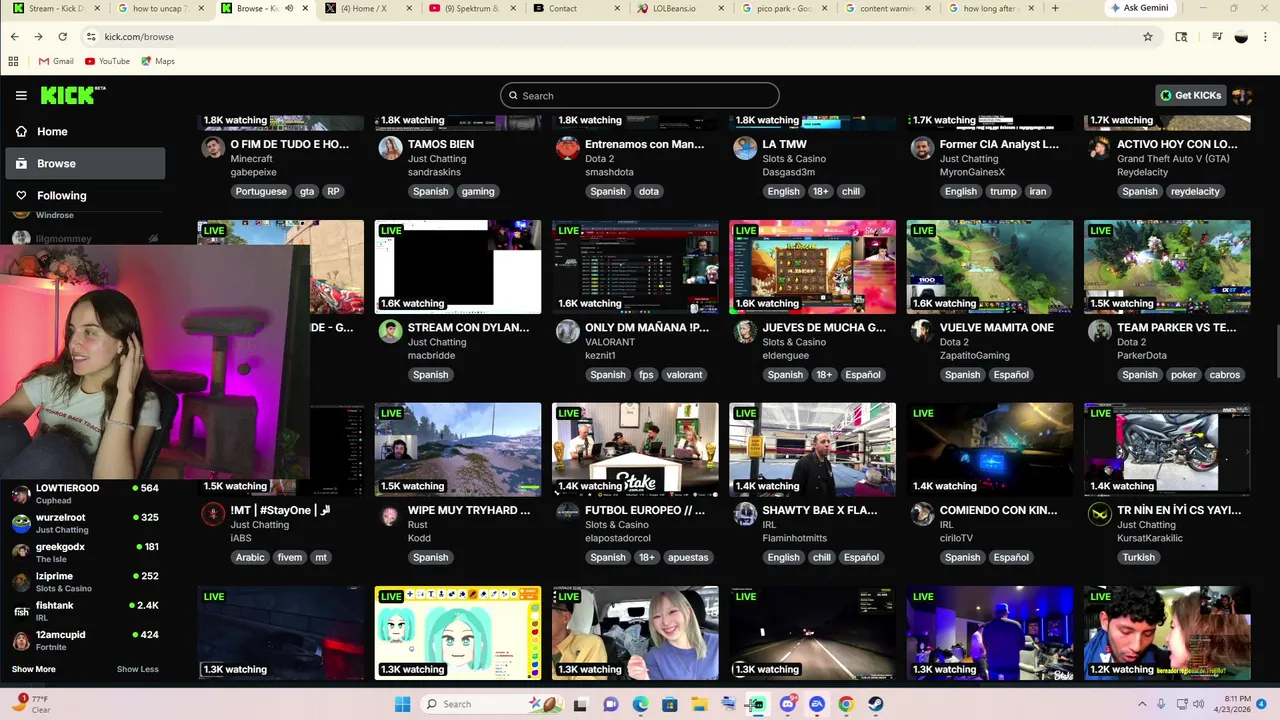Screen dimensions: 1280x720
Task: Select the valorant tag under keznit1
Action: [684, 374]
